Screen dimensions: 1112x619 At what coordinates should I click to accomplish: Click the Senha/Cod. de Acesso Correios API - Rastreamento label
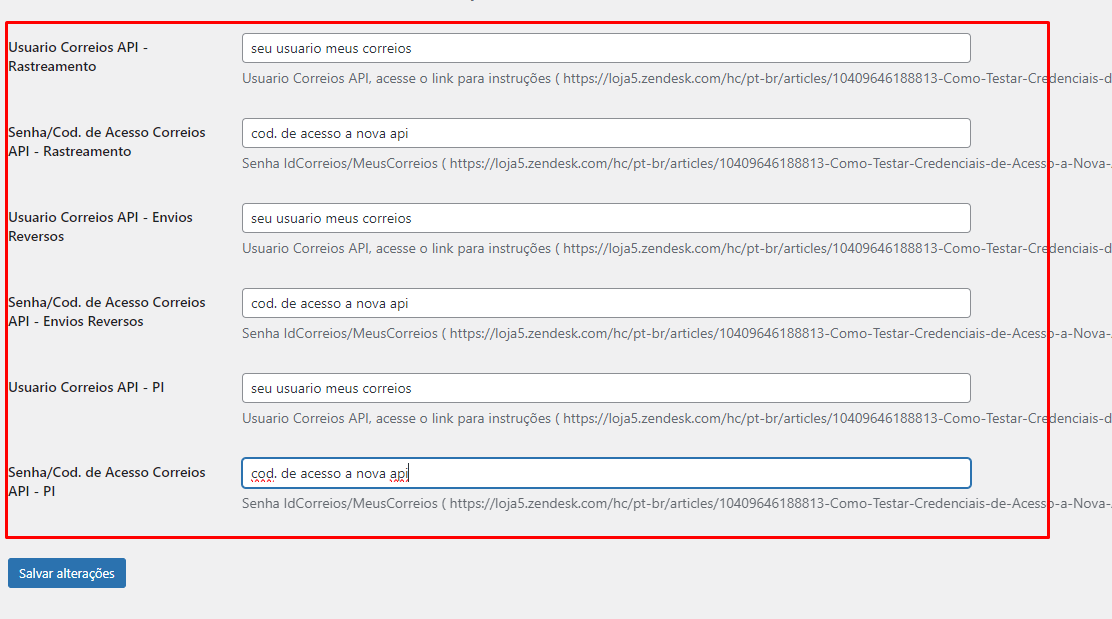pos(107,142)
